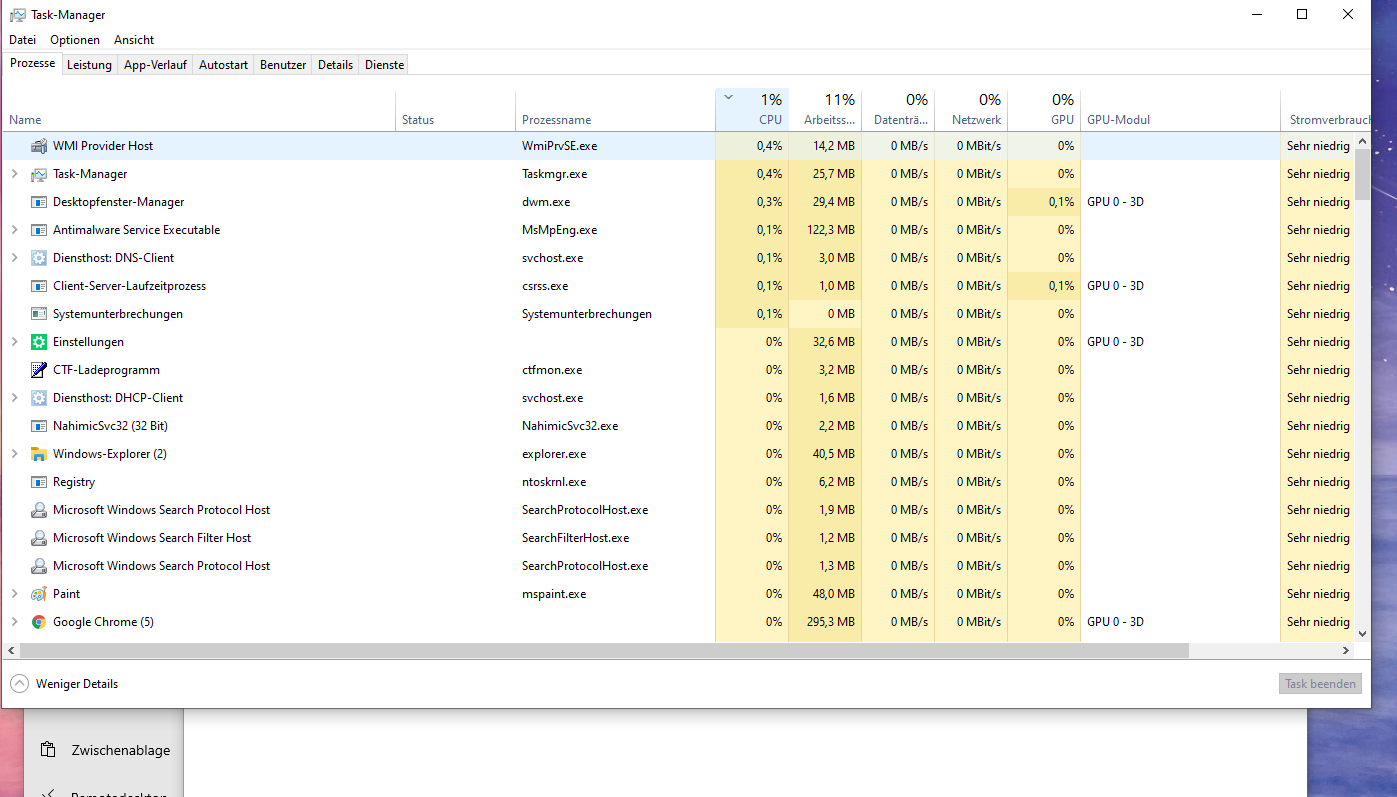Image resolution: width=1397 pixels, height=797 pixels.
Task: Open the Datei menu
Action: 22,40
